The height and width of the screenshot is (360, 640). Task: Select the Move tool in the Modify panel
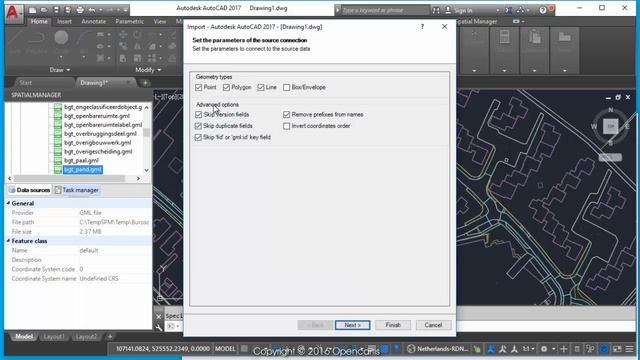point(123,35)
